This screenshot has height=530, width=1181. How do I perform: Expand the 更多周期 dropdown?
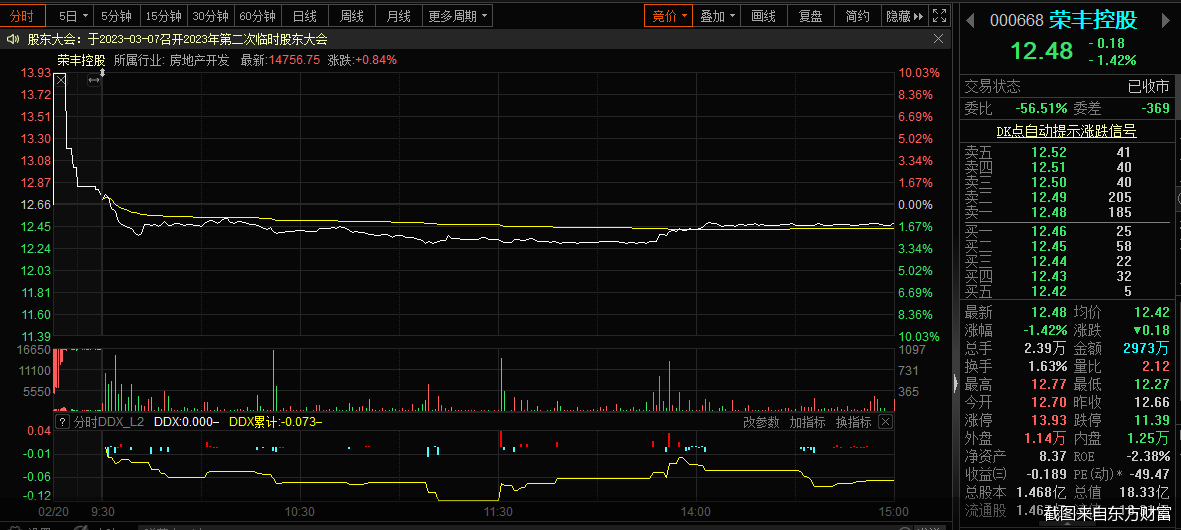point(459,16)
